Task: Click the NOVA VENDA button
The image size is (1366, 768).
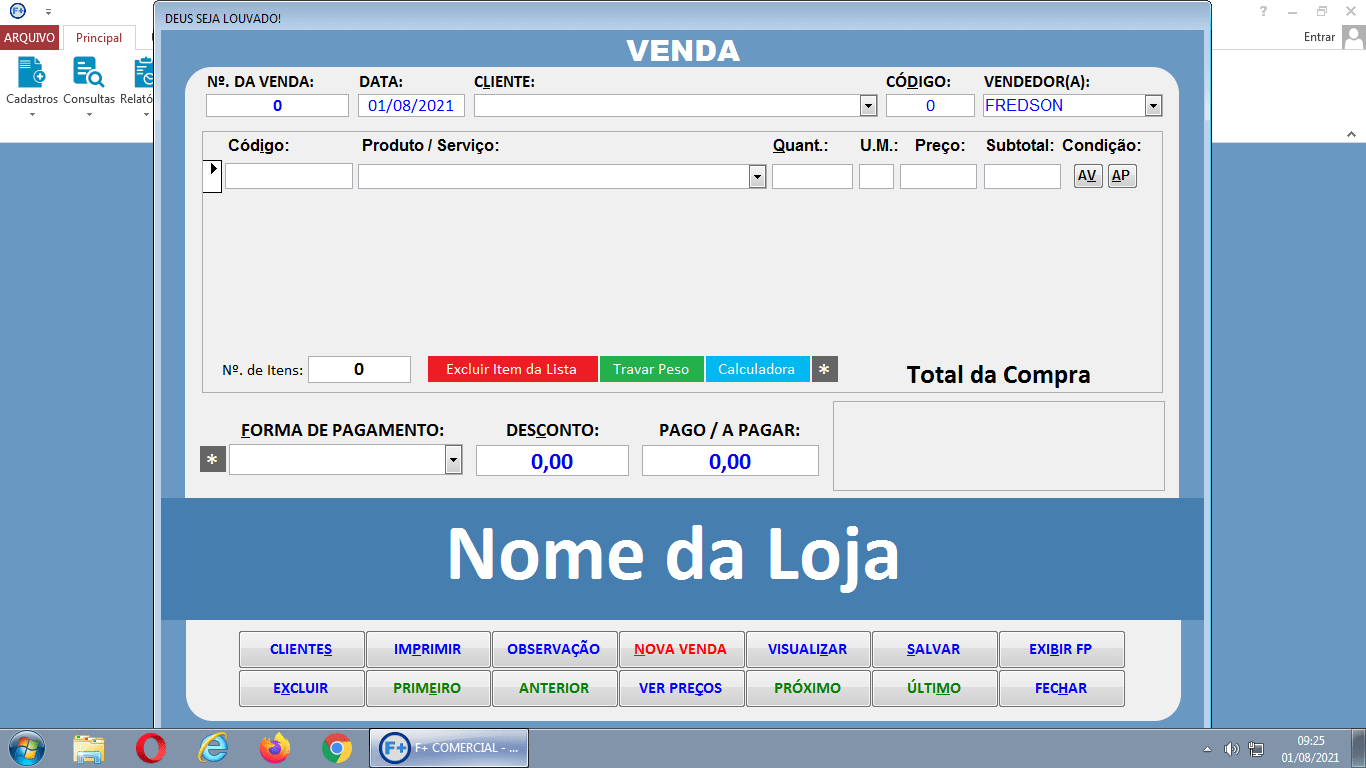Action: pyautogui.click(x=680, y=649)
